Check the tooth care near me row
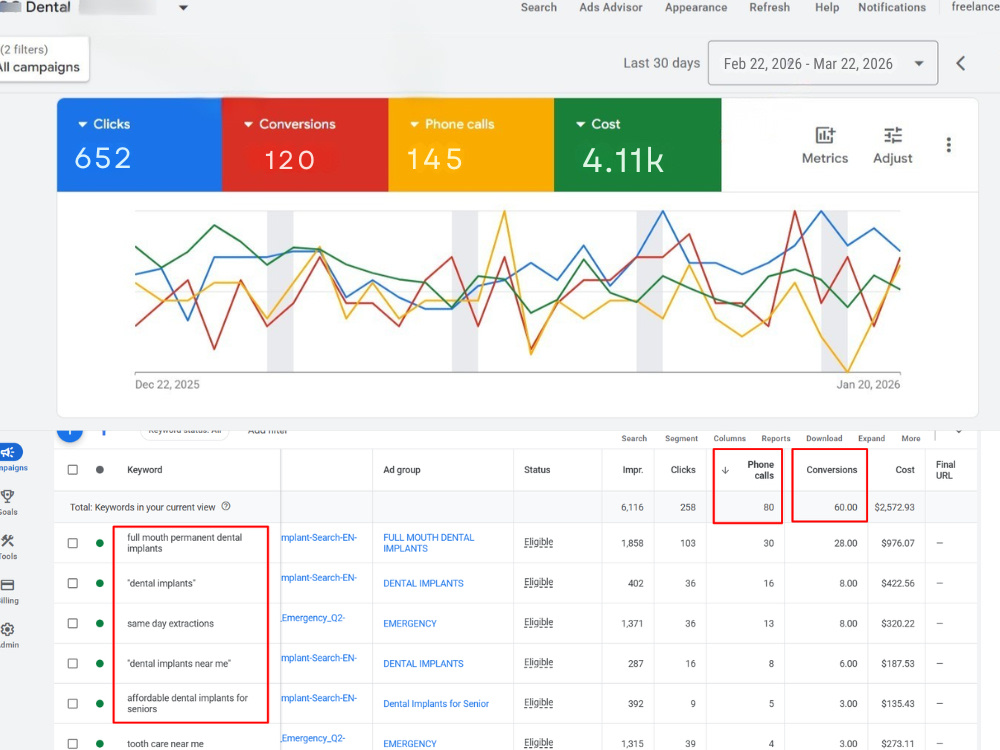1000x750 pixels. 73,744
